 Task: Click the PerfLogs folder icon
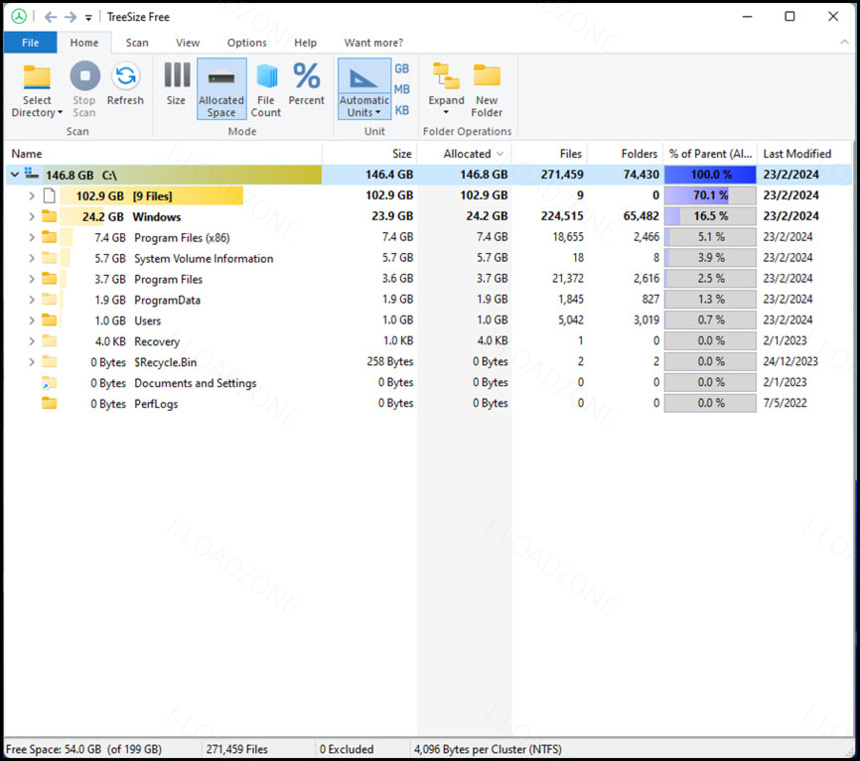point(49,403)
